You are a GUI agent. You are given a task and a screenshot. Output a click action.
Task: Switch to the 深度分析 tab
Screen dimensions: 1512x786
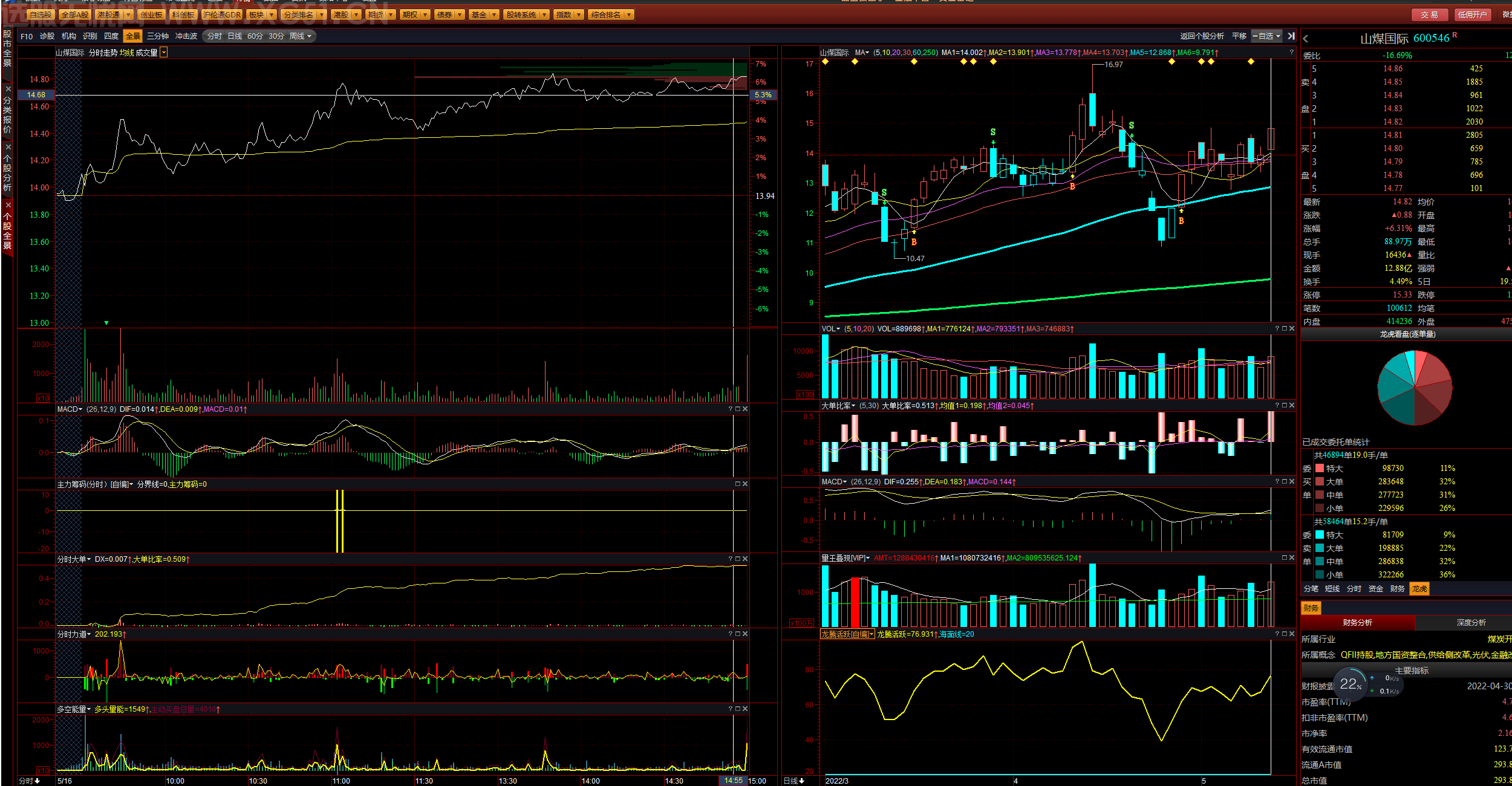tap(1471, 623)
